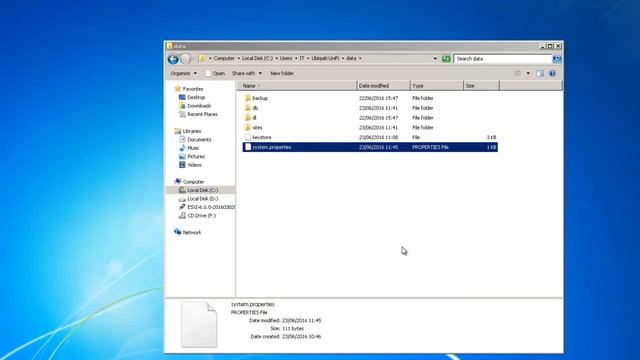Screen dimensions: 640x360
Task: Toggle the preview pane icon
Action: pos(540,73)
